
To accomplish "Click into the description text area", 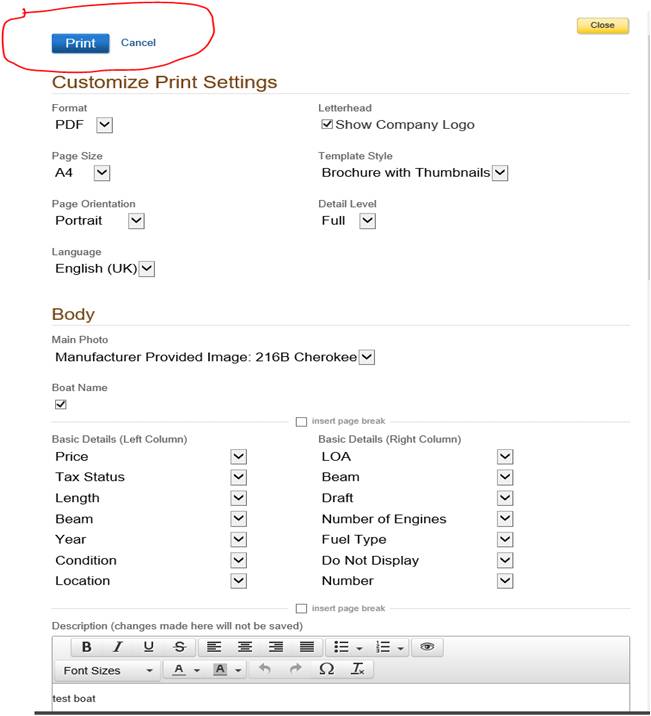I will [340, 699].
